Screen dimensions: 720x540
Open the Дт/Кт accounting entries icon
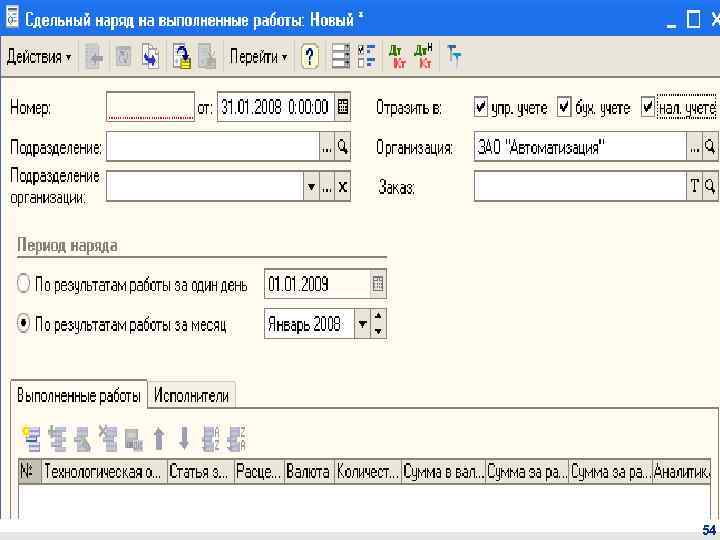click(x=397, y=57)
